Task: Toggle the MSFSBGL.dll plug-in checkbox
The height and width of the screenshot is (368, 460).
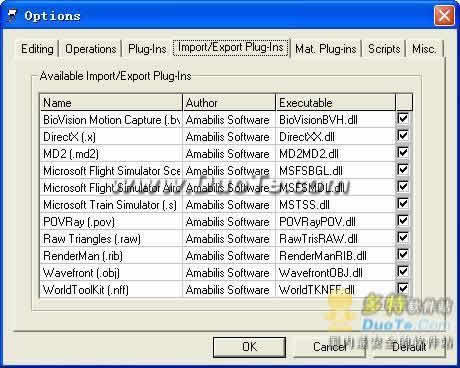Action: 403,169
